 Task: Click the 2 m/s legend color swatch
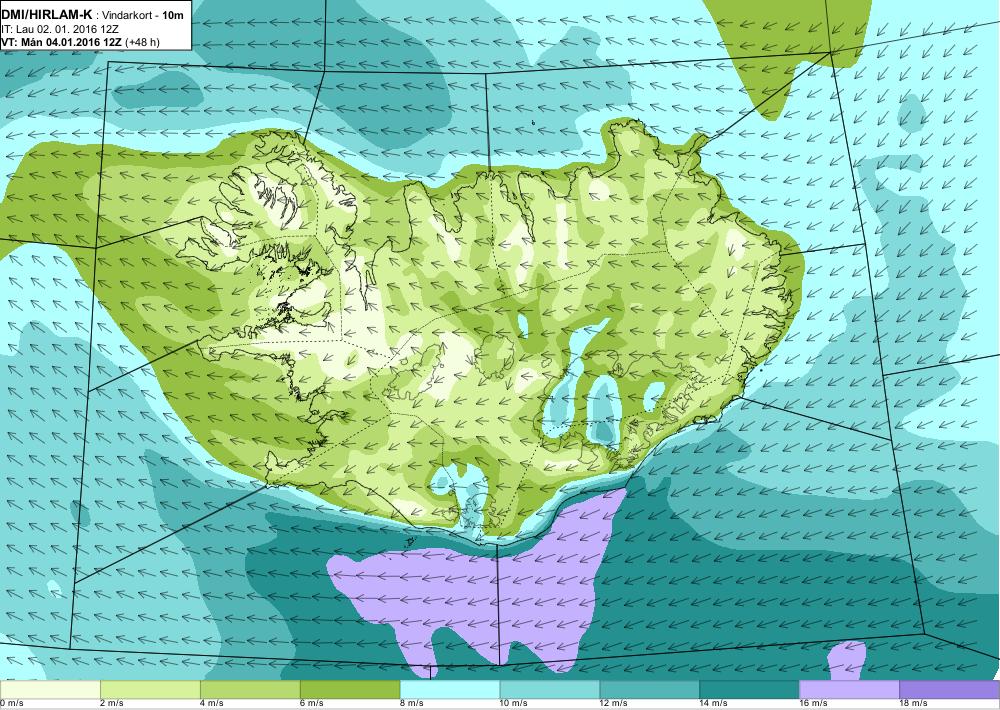(150, 690)
